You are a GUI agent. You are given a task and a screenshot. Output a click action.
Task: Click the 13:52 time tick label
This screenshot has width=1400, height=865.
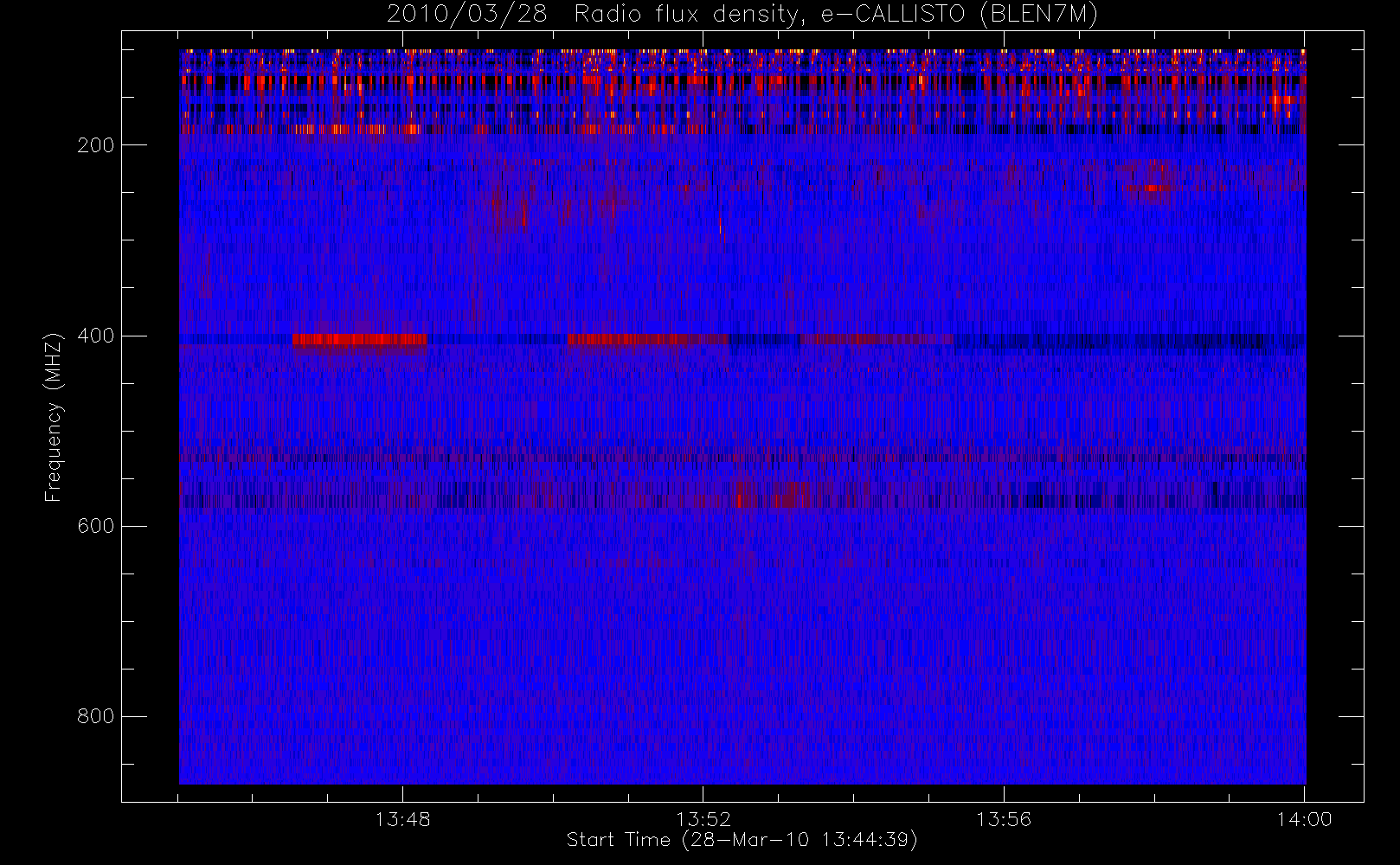(x=703, y=819)
